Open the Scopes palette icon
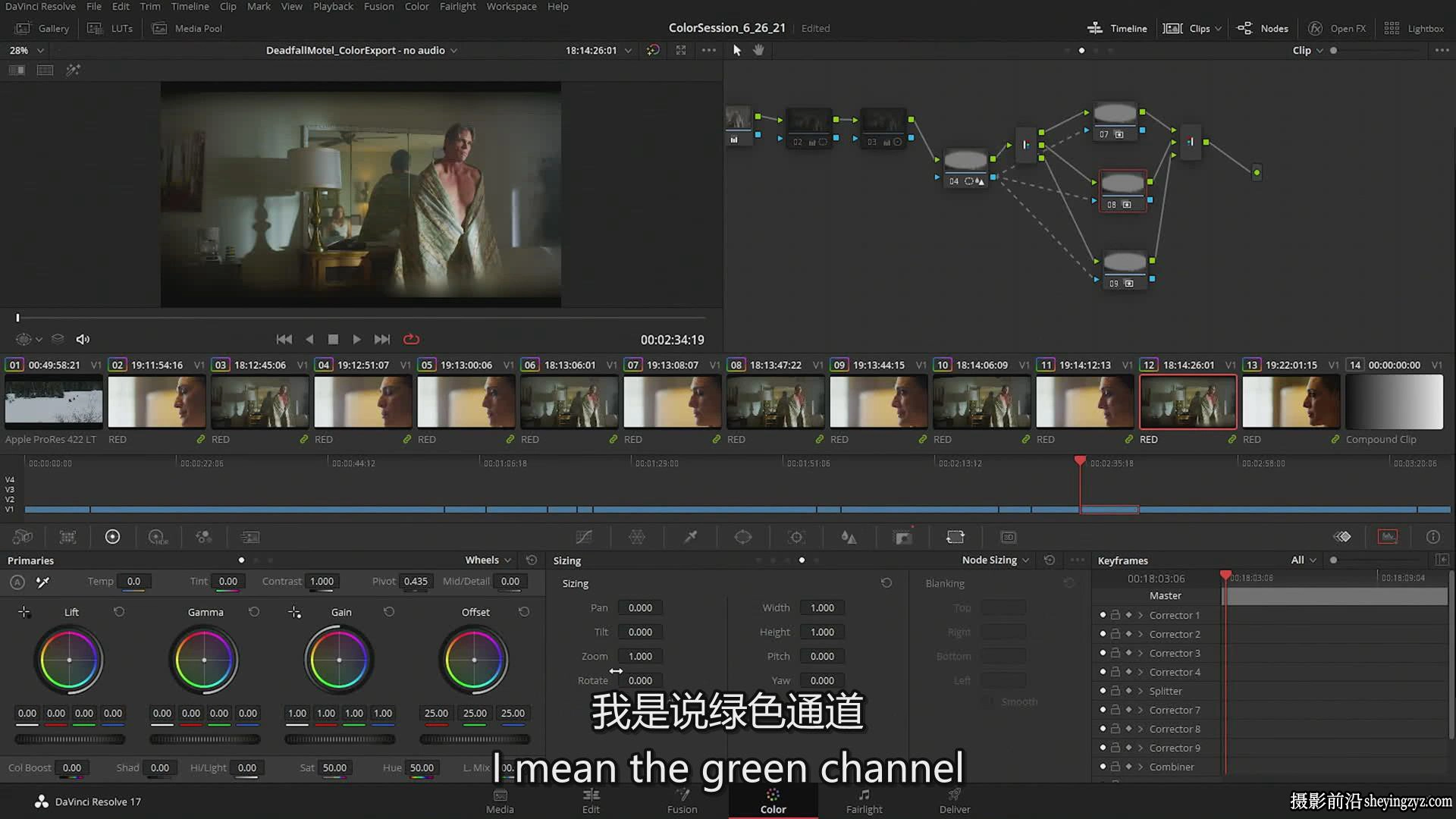This screenshot has height=819, width=1456. [x=1388, y=537]
